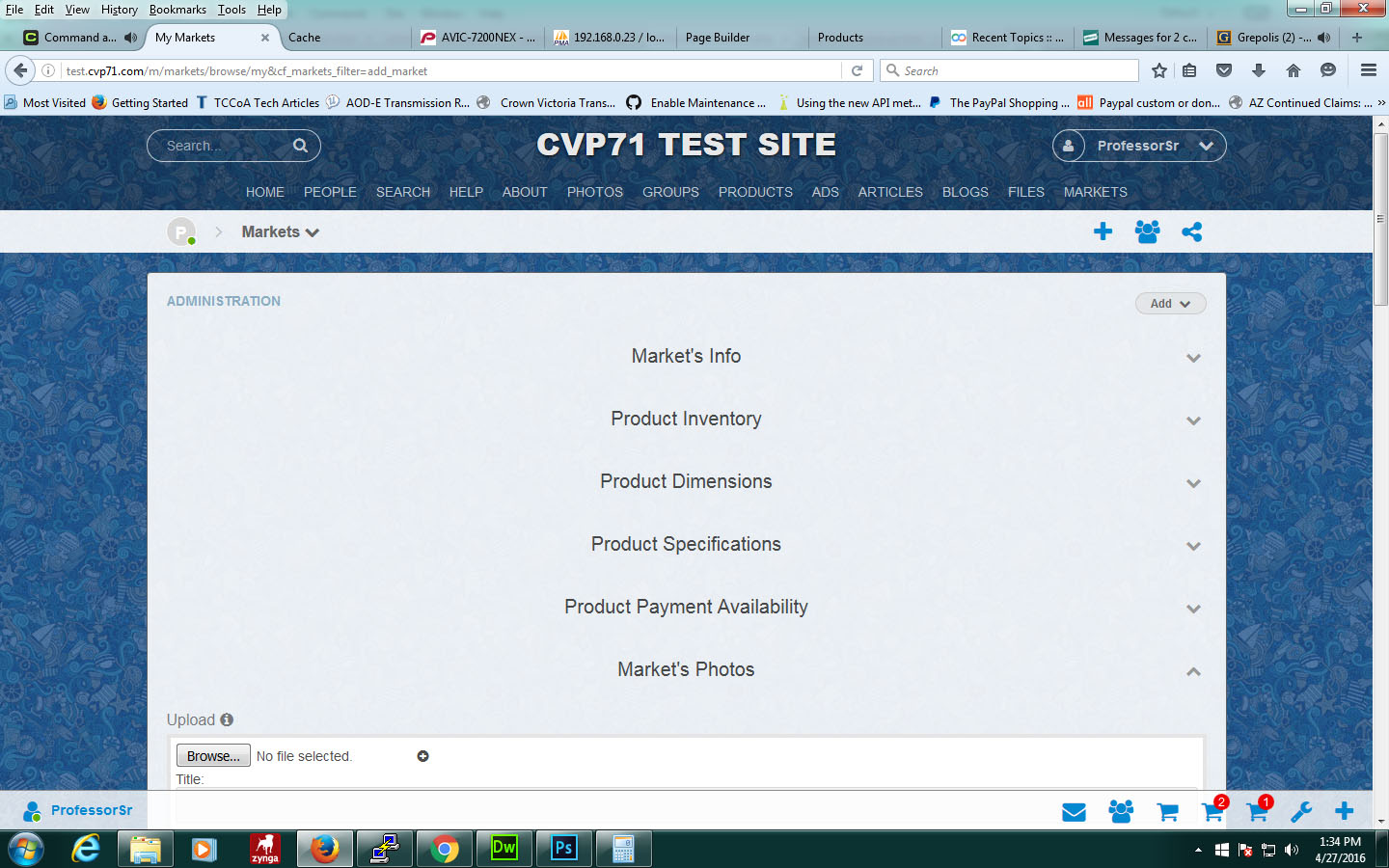Image resolution: width=1389 pixels, height=868 pixels.
Task: Switch to the Products browser tab
Action: 873,38
